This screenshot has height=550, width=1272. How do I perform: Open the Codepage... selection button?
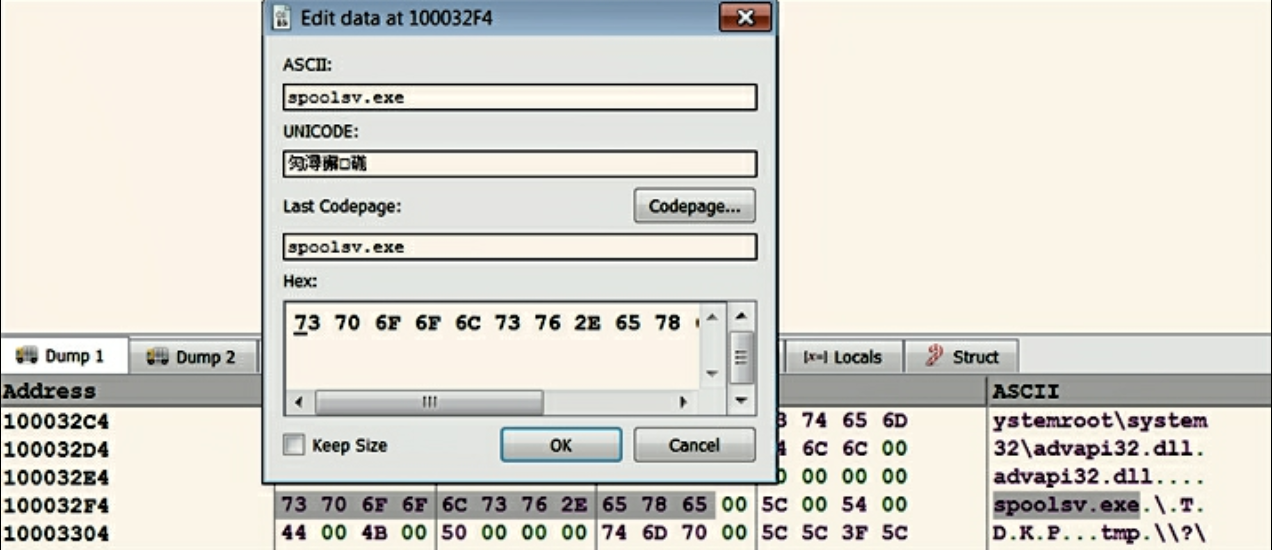(x=694, y=206)
